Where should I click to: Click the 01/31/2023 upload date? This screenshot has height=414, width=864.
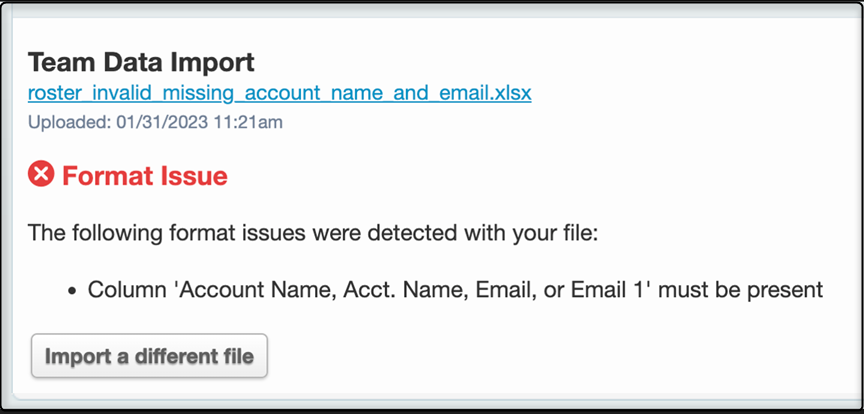point(151,123)
